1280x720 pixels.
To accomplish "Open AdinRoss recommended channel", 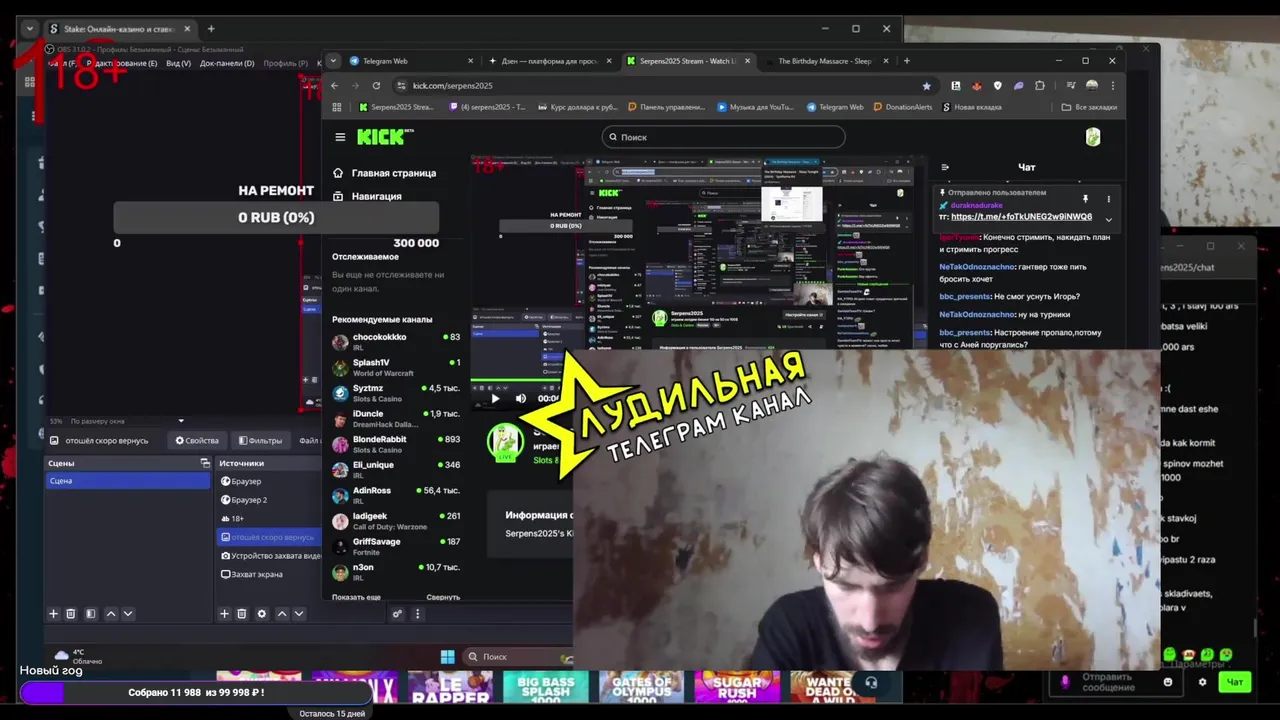I will coord(396,495).
